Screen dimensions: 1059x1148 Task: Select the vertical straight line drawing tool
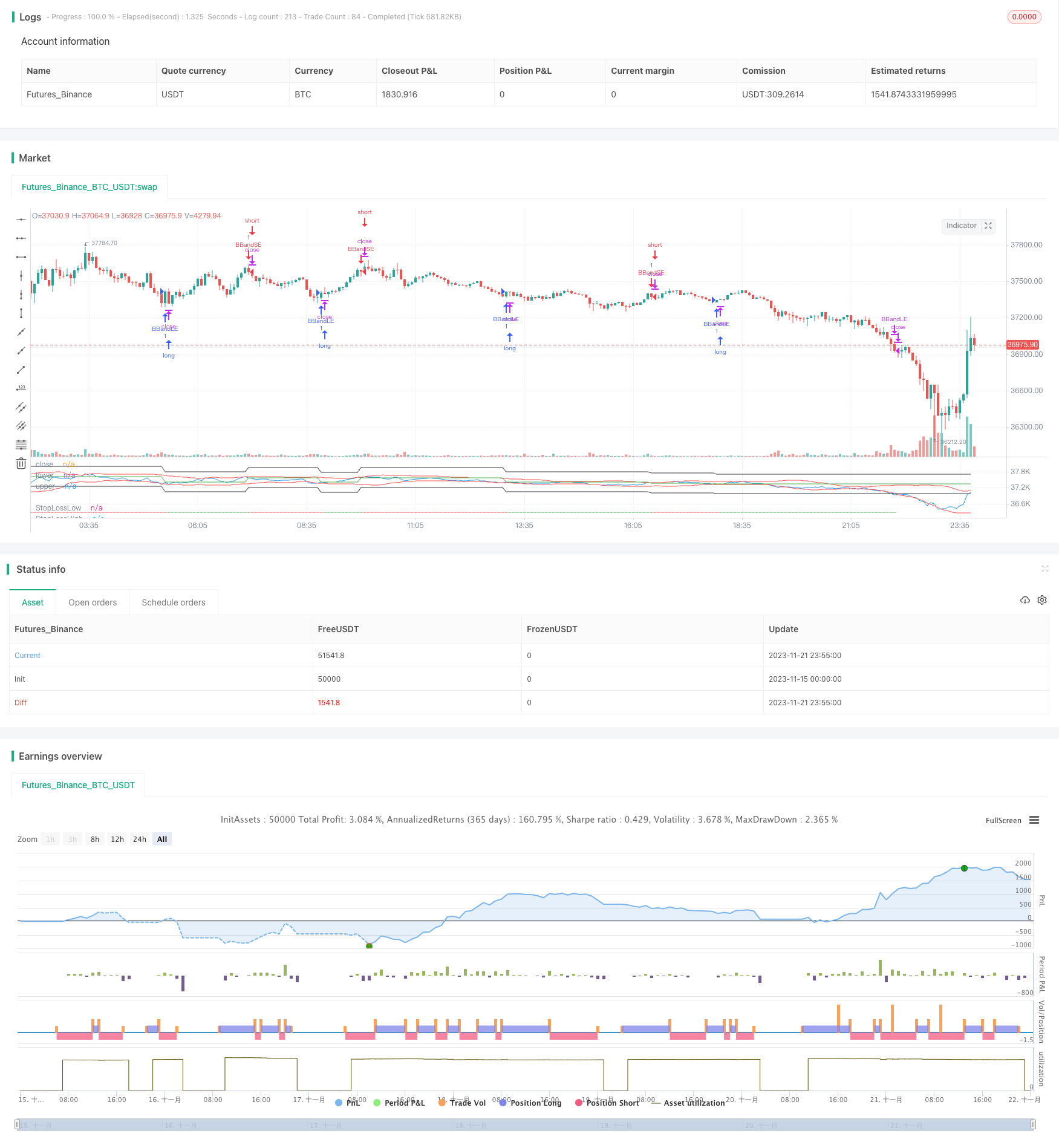[21, 276]
